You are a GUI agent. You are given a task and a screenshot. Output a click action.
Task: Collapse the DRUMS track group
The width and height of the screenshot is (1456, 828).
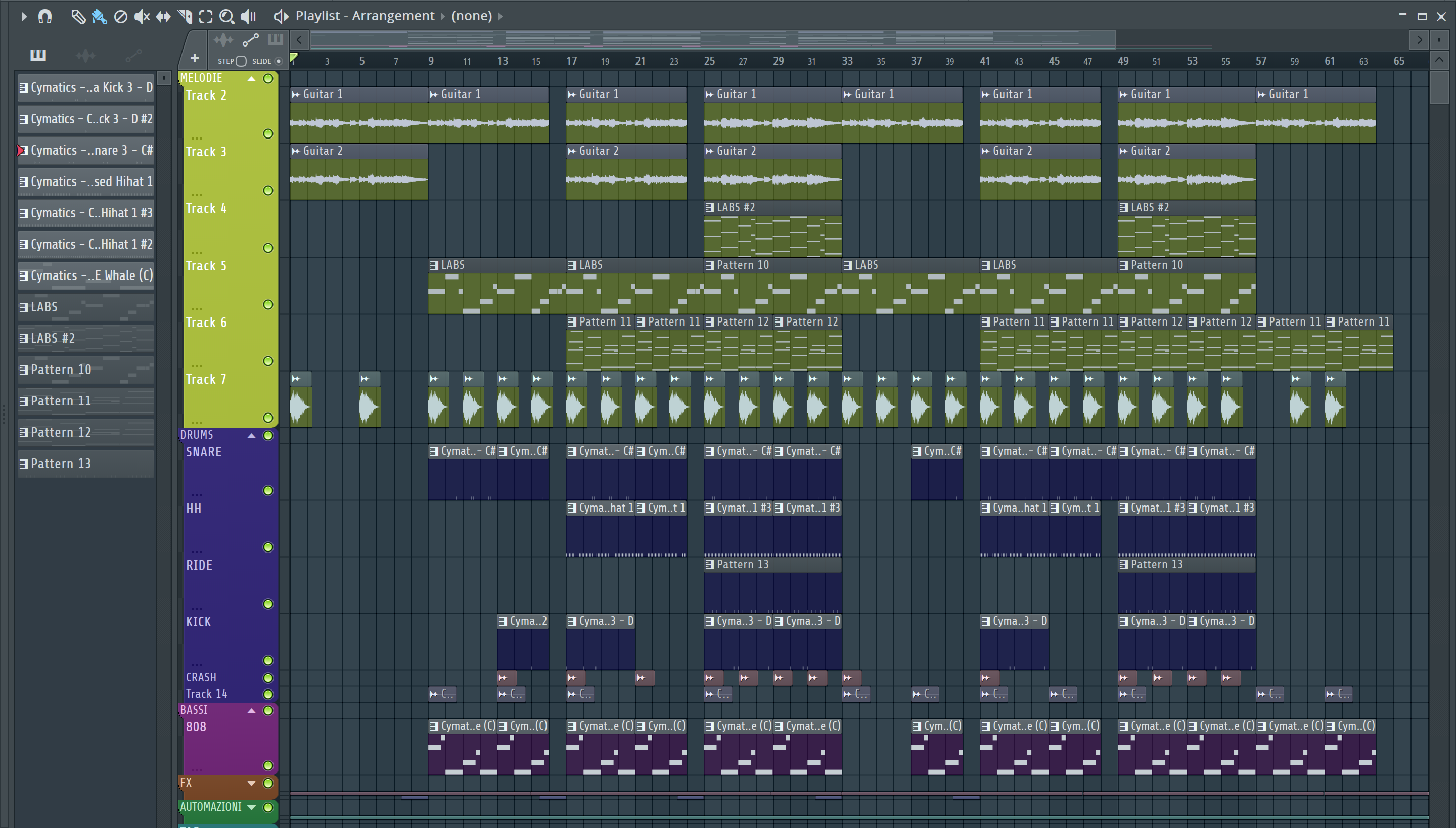coord(251,436)
